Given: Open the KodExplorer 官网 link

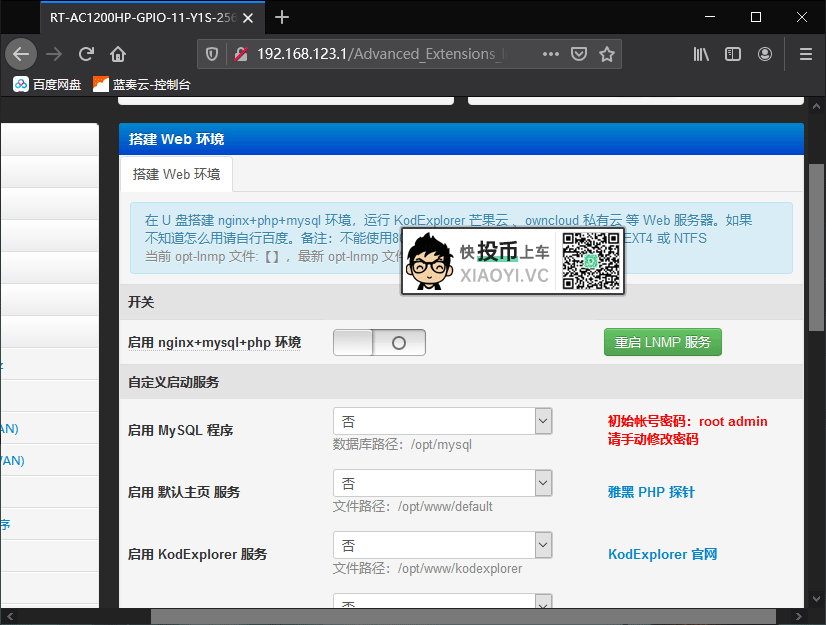Looking at the screenshot, I should coord(663,554).
